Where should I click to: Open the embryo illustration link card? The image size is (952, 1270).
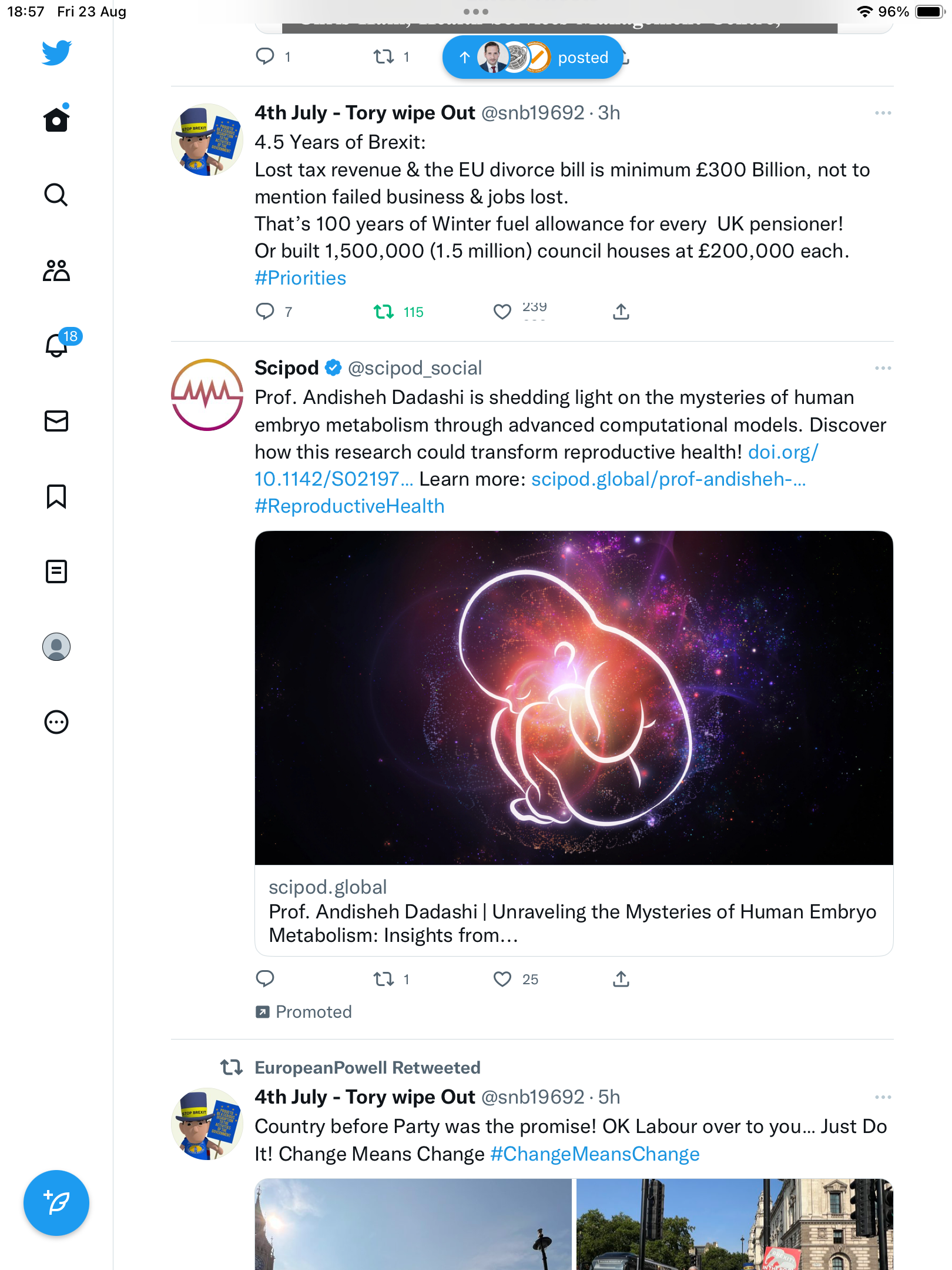coord(574,743)
